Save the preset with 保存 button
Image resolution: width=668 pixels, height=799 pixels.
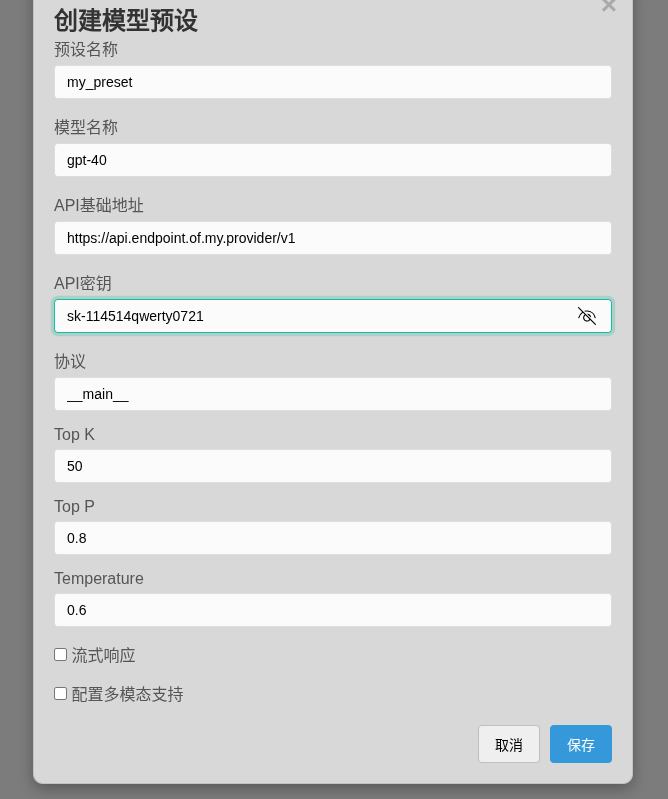click(580, 744)
